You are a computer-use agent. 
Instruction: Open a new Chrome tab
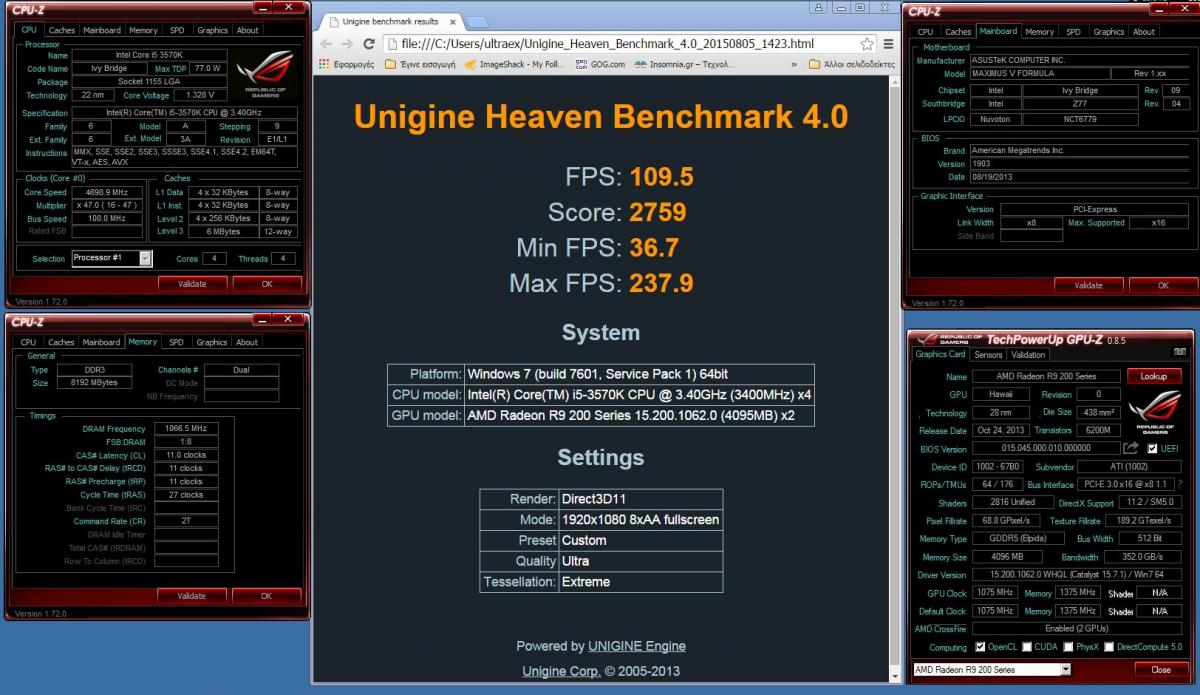479,21
